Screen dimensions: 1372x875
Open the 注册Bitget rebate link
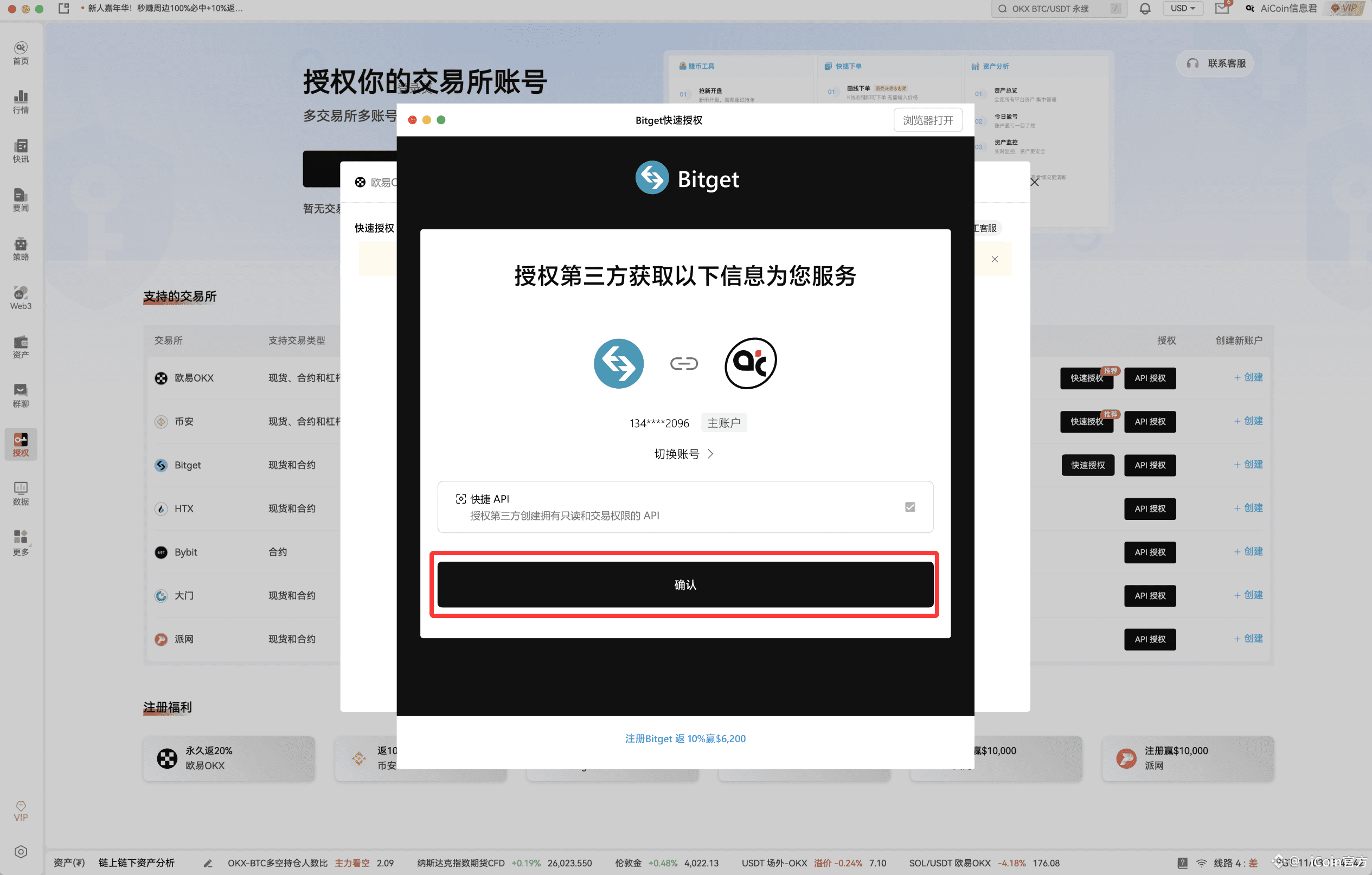[x=685, y=738]
